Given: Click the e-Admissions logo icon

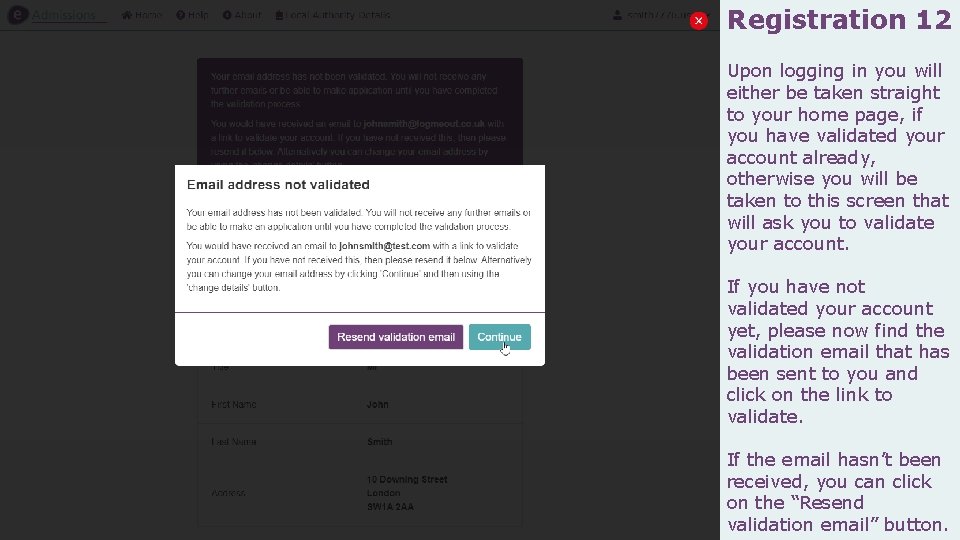Looking at the screenshot, I should (17, 15).
